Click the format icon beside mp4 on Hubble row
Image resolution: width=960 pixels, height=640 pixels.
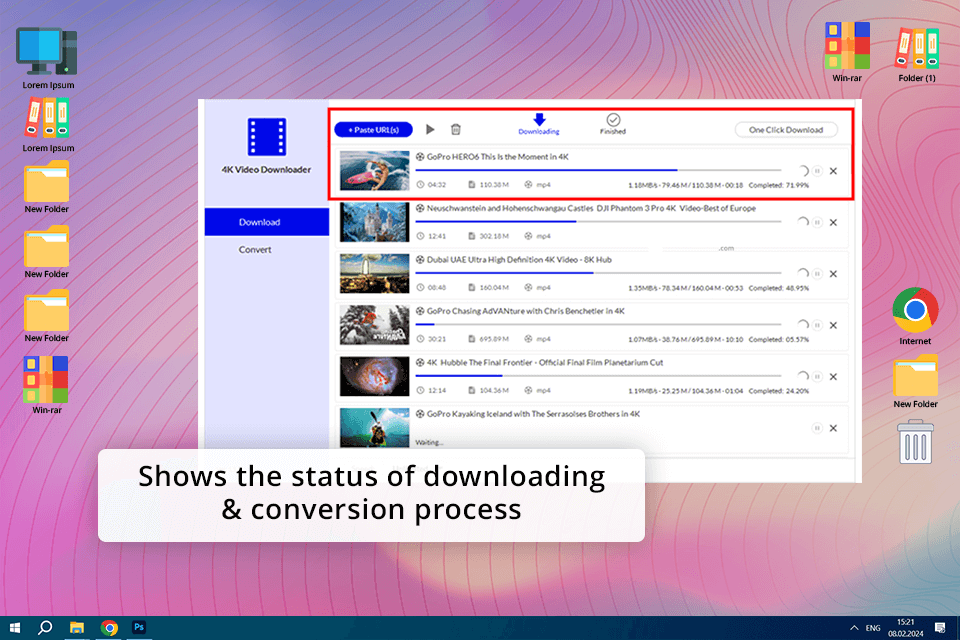(x=528, y=390)
